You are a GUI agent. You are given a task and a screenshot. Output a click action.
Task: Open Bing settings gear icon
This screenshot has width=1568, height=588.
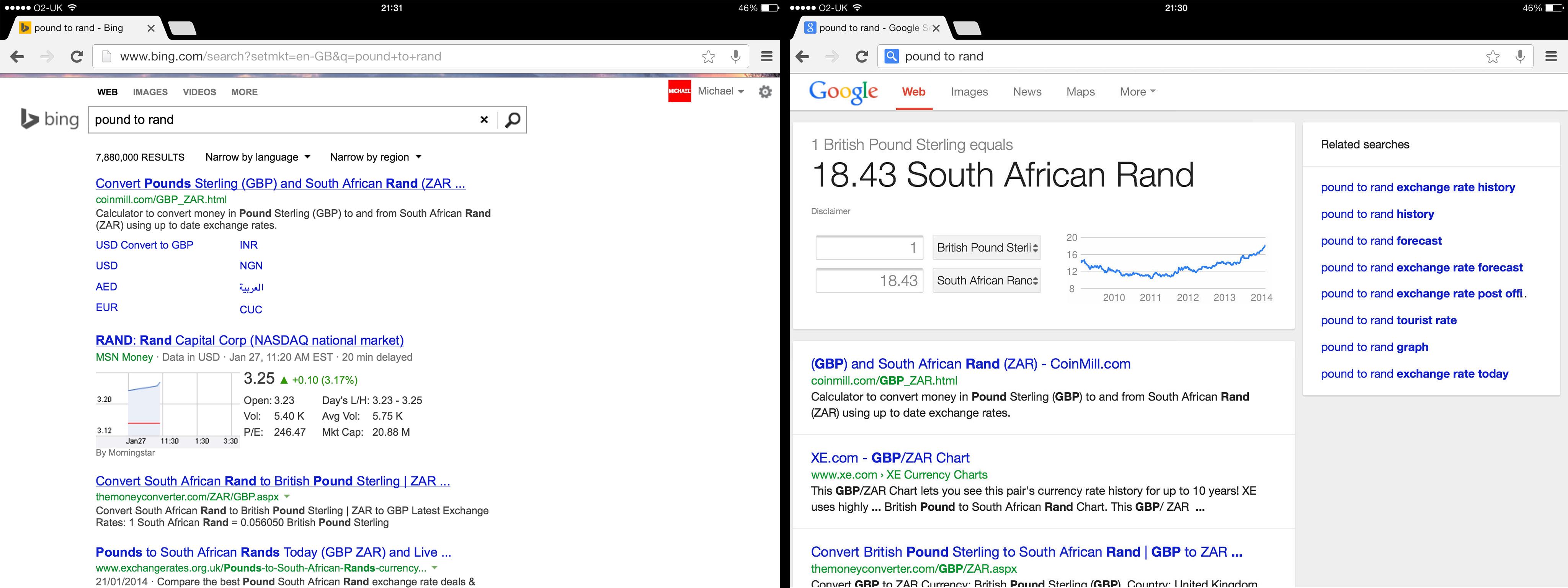pos(765,92)
